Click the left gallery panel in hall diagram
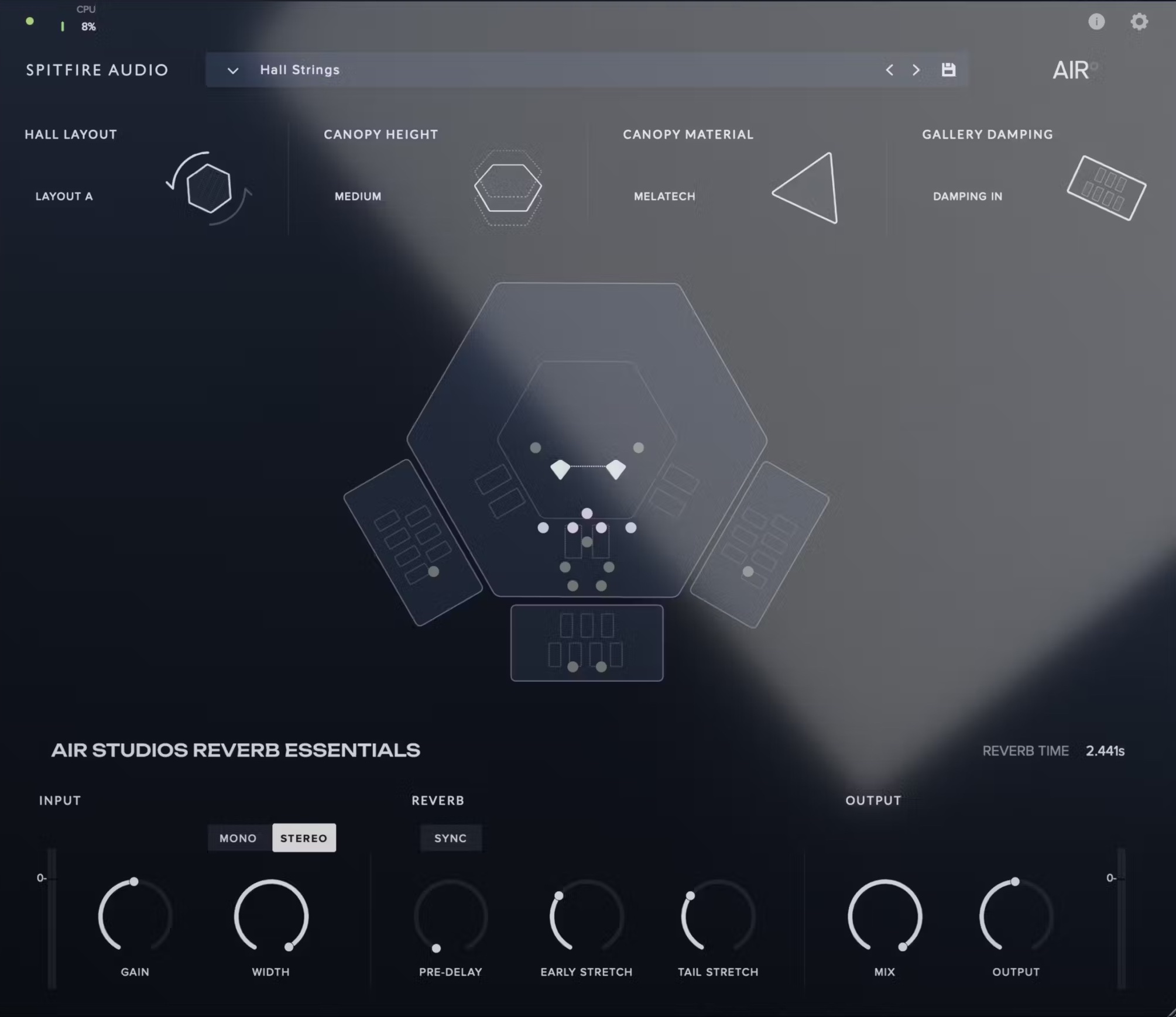The width and height of the screenshot is (1176, 1017). click(x=413, y=542)
